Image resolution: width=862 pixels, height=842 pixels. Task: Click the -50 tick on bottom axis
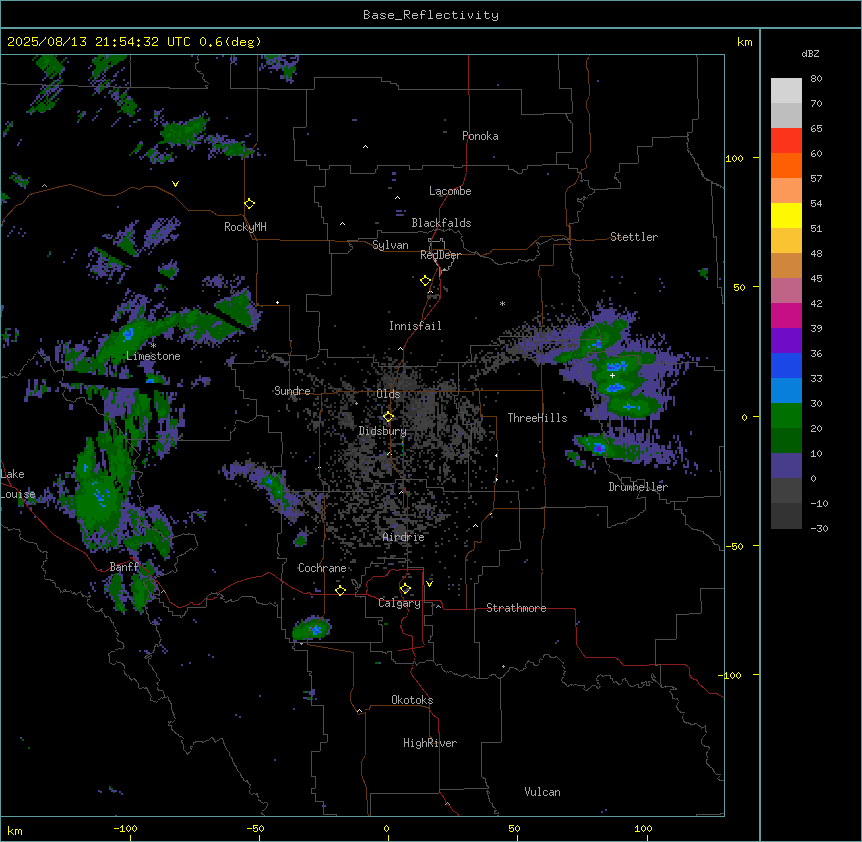[x=255, y=828]
